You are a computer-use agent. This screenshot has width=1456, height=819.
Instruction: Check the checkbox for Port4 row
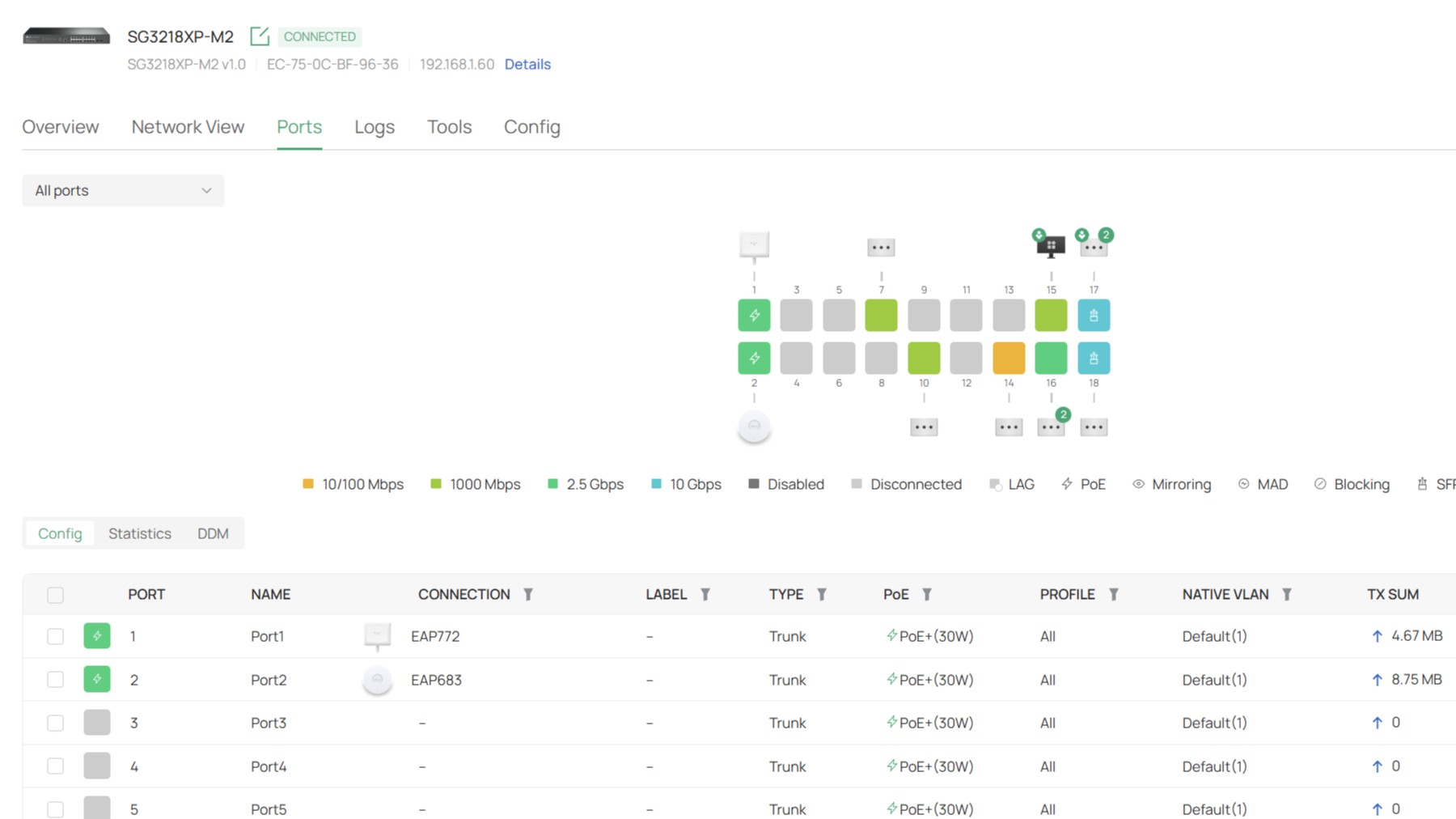pos(55,766)
